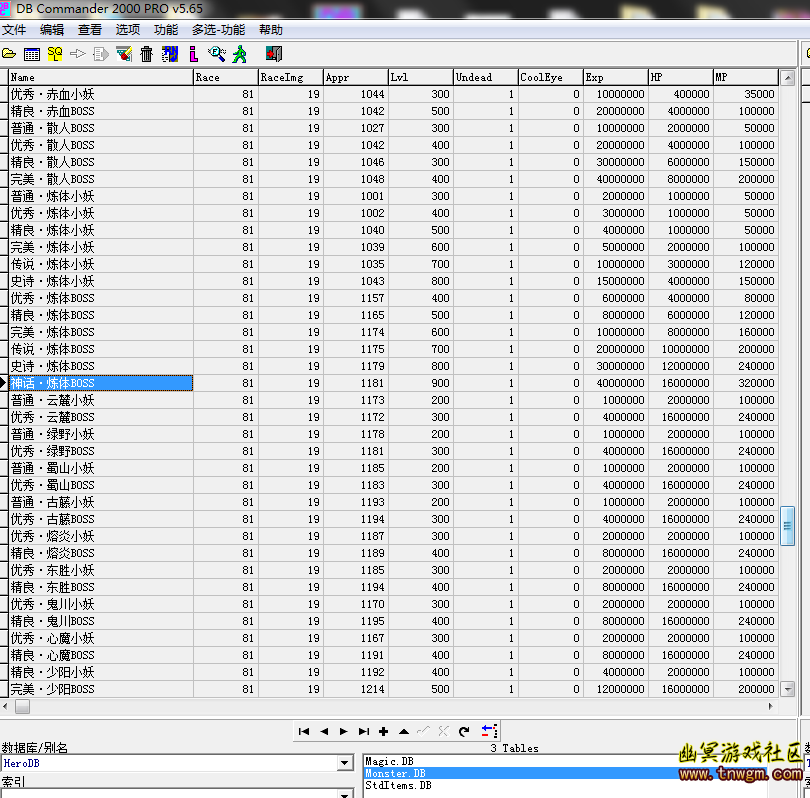810x798 pixels.
Task: Click the MP column header
Action: (x=746, y=77)
